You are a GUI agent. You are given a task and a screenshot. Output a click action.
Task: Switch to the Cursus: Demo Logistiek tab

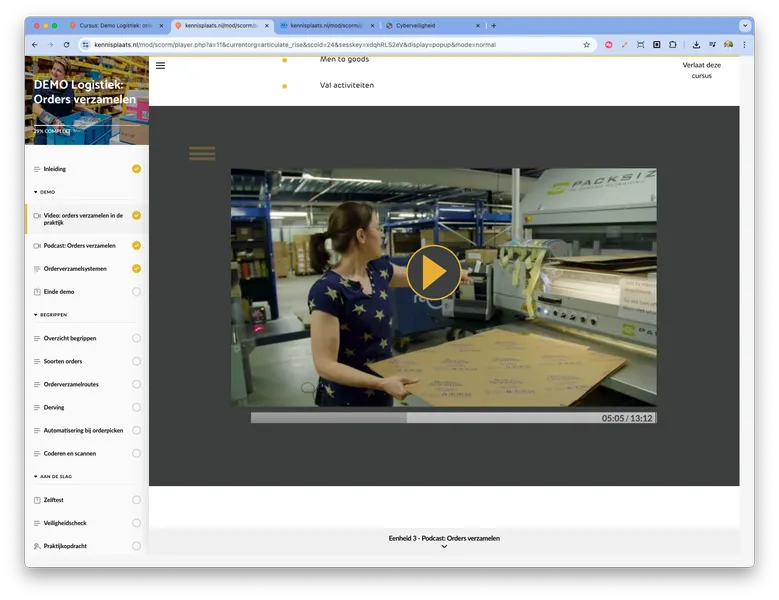[x=115, y=25]
